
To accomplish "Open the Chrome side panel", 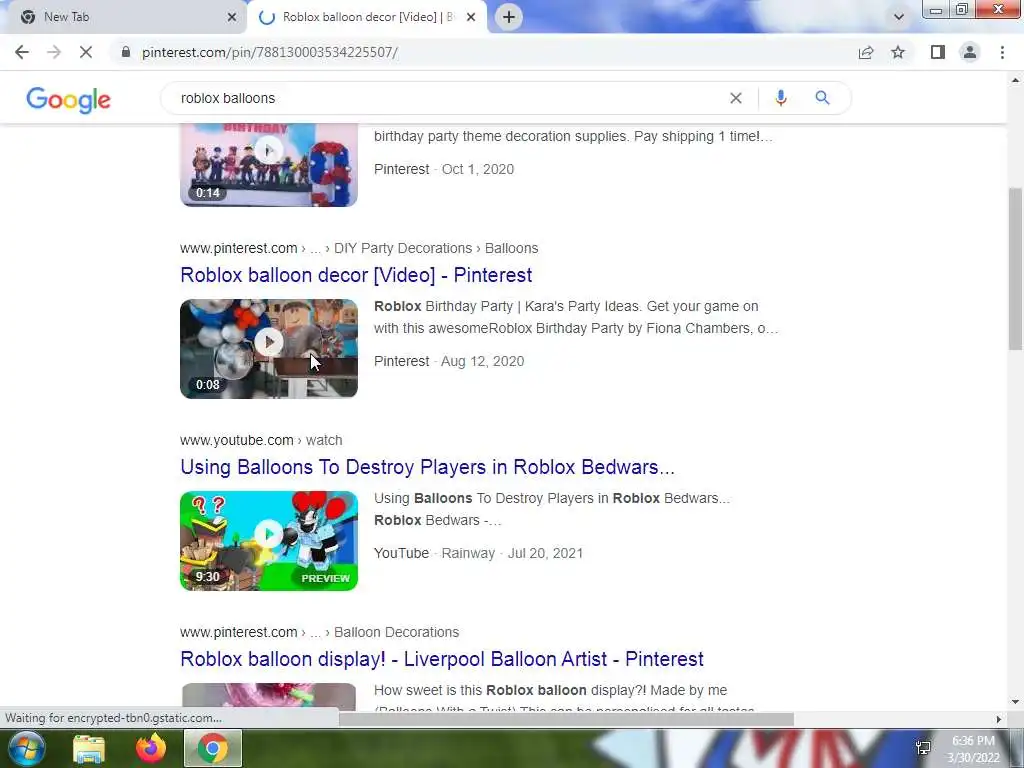I will coord(938,52).
